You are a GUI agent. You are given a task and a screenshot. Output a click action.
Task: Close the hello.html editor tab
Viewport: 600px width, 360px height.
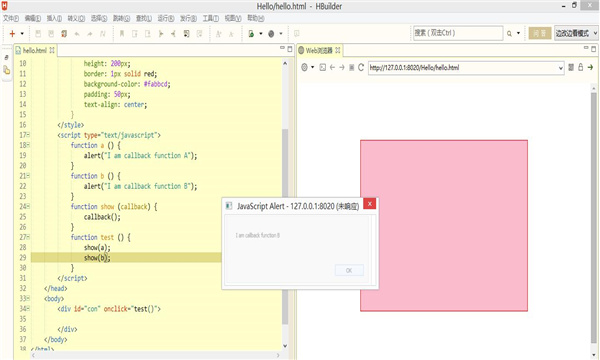(x=52, y=50)
